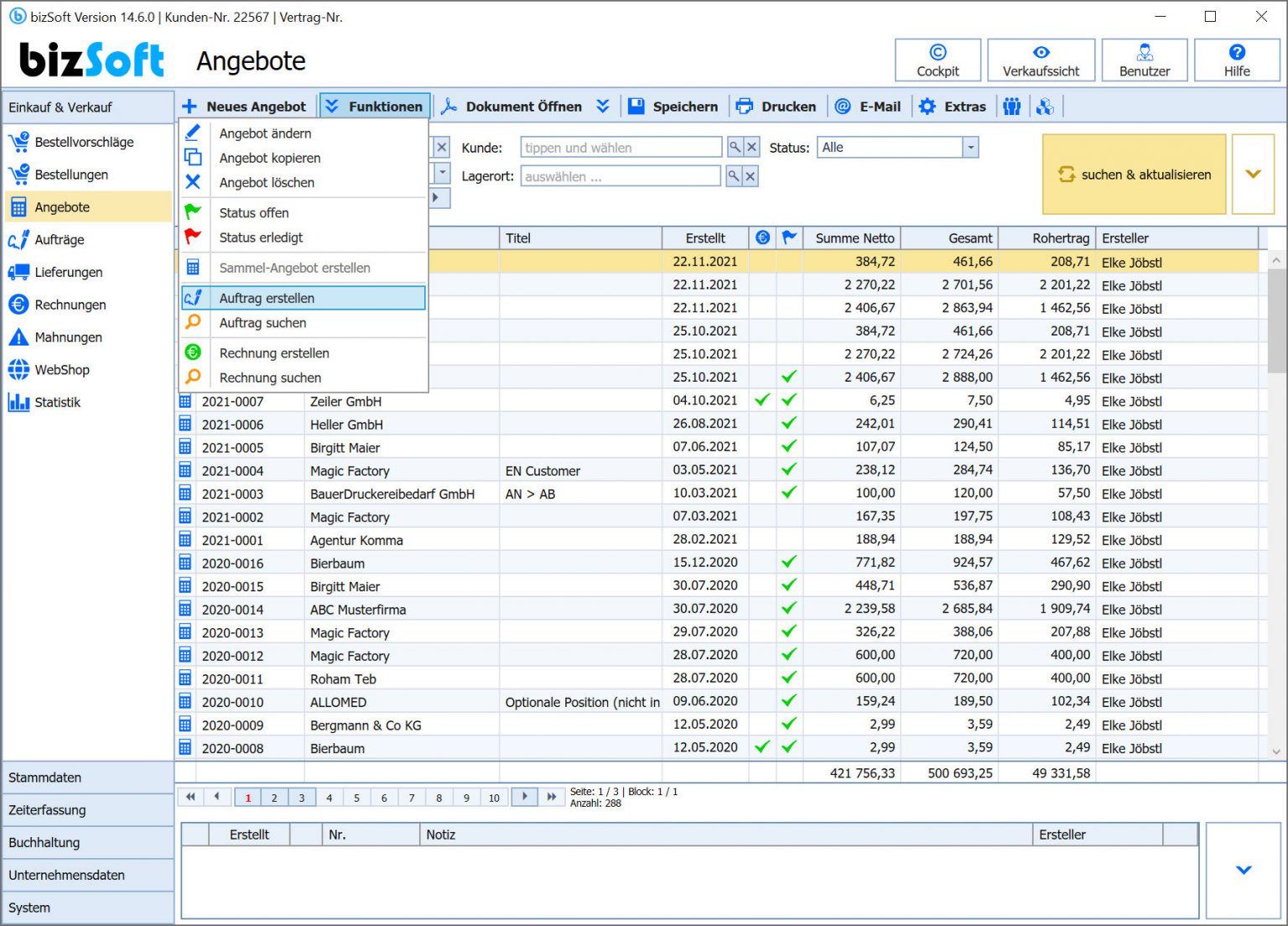Switch to the Verkaufssicht view
1288x926 pixels.
pyautogui.click(x=1041, y=60)
